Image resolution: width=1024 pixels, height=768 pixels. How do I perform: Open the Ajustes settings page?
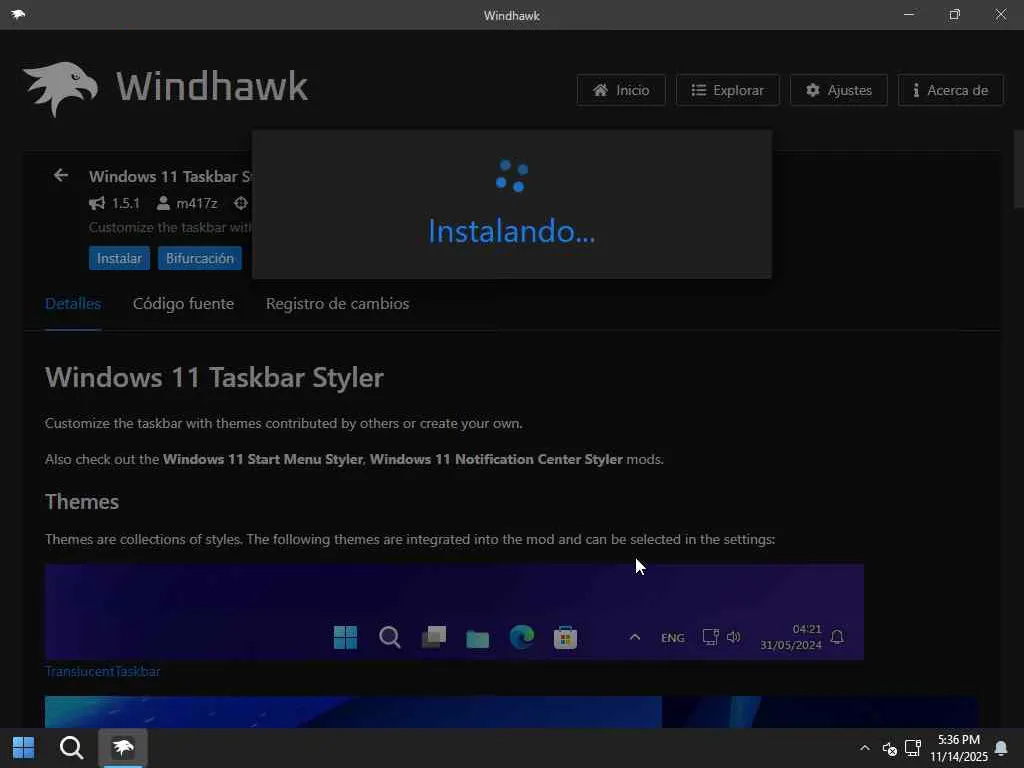(839, 90)
